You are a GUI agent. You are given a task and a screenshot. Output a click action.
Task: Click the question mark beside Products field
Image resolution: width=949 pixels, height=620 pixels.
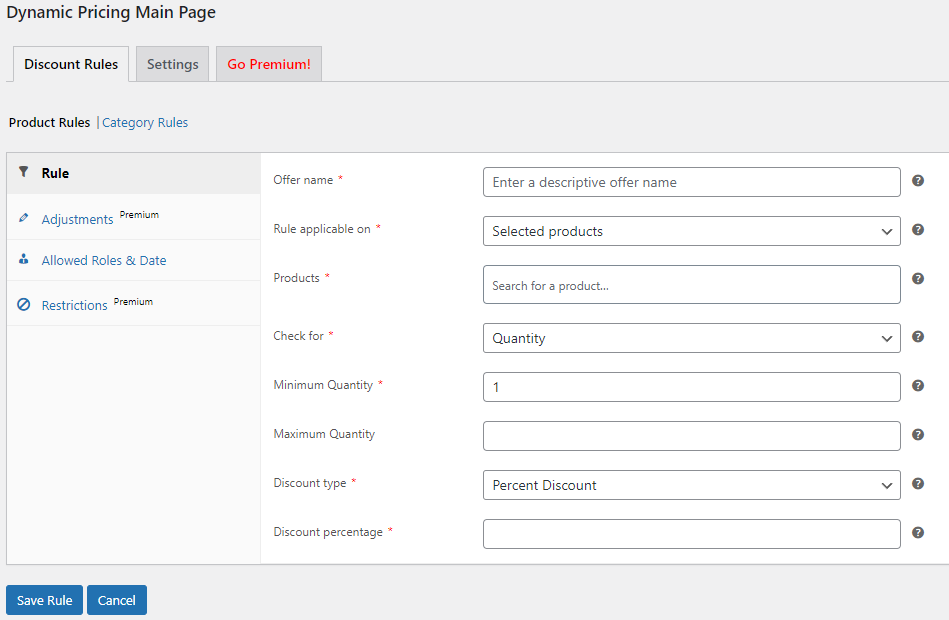pyautogui.click(x=918, y=279)
